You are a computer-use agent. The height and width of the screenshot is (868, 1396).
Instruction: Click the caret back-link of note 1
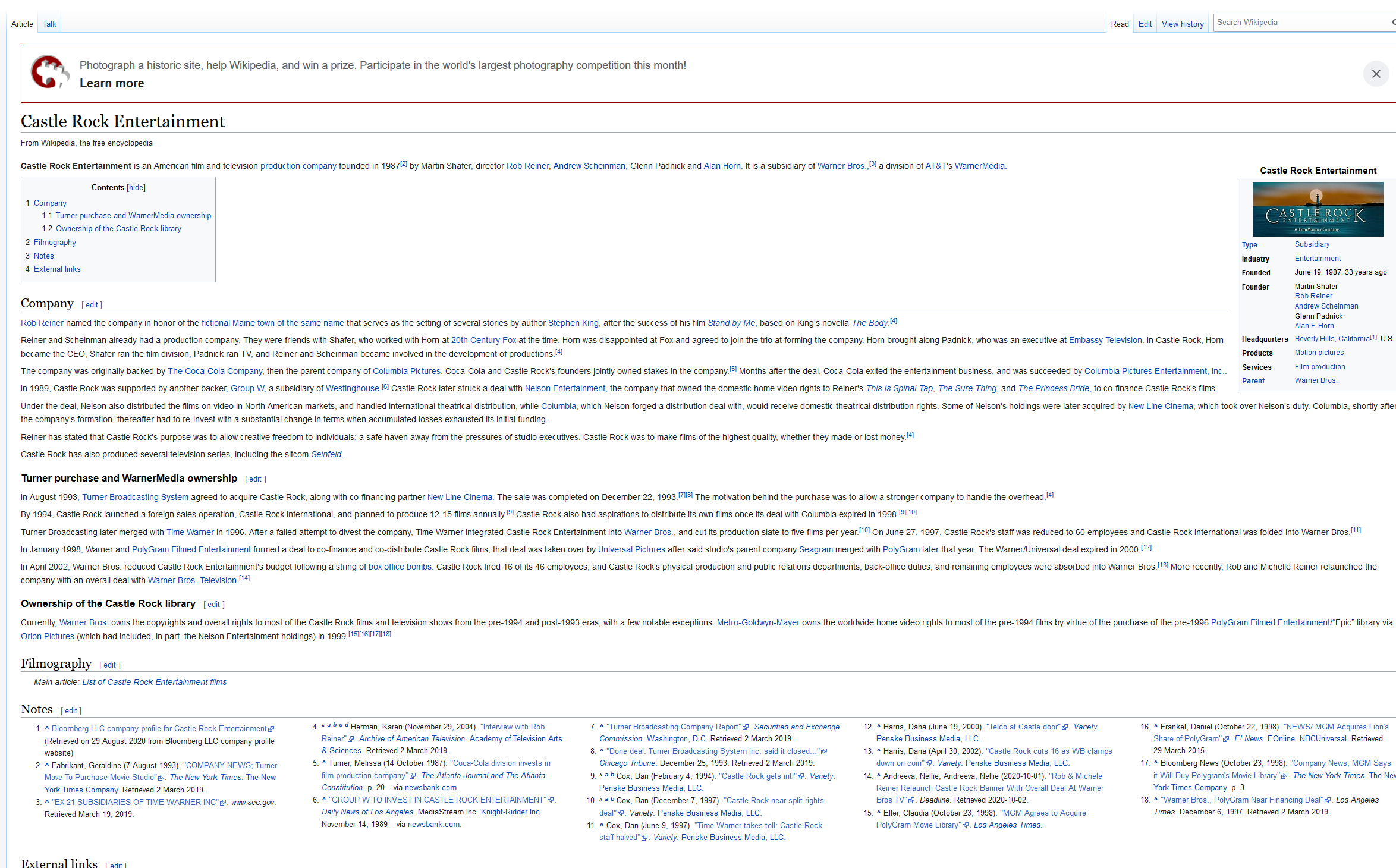click(47, 728)
